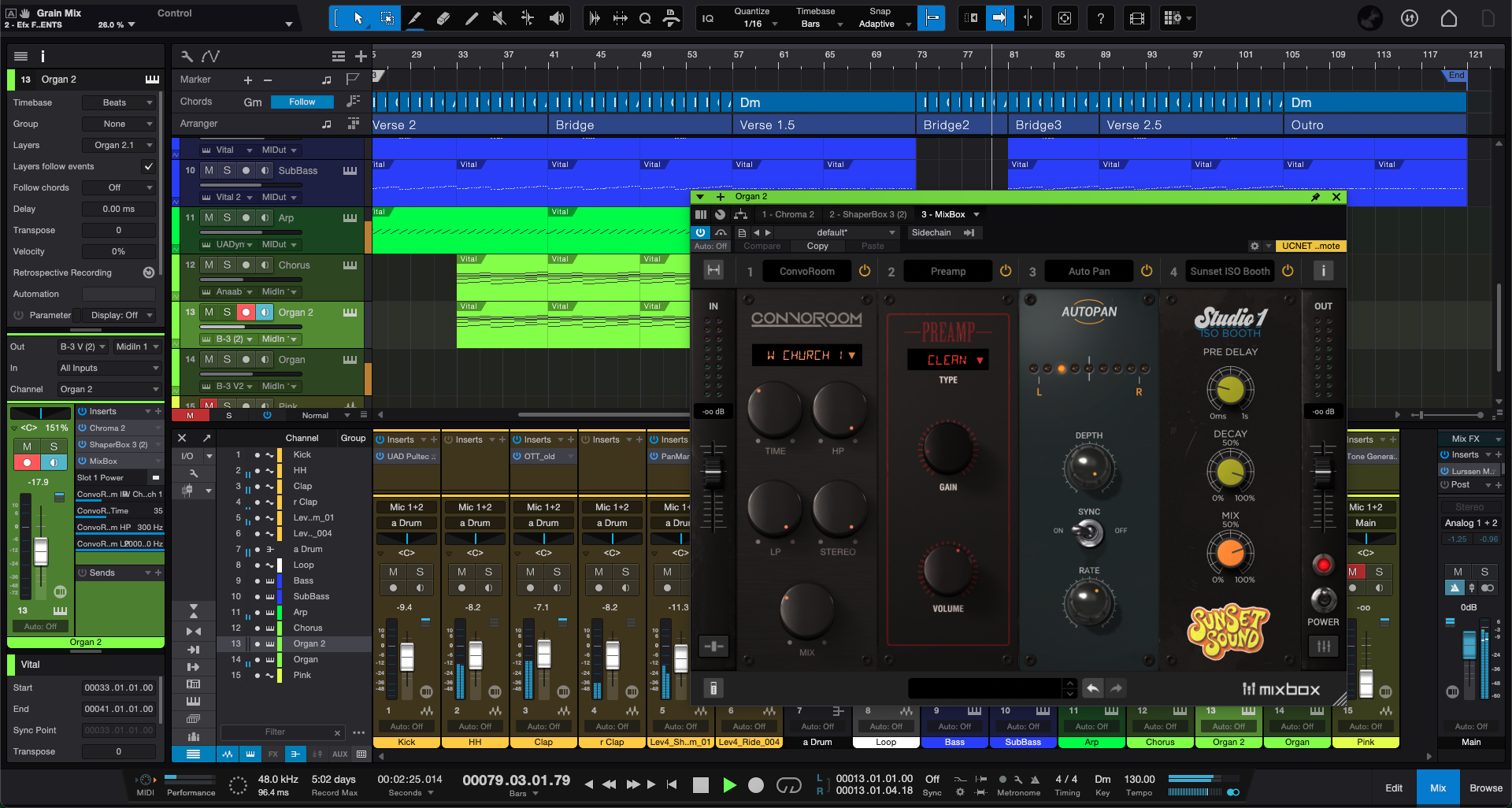Select the Mute tool
The width and height of the screenshot is (1512, 808).
499,18
